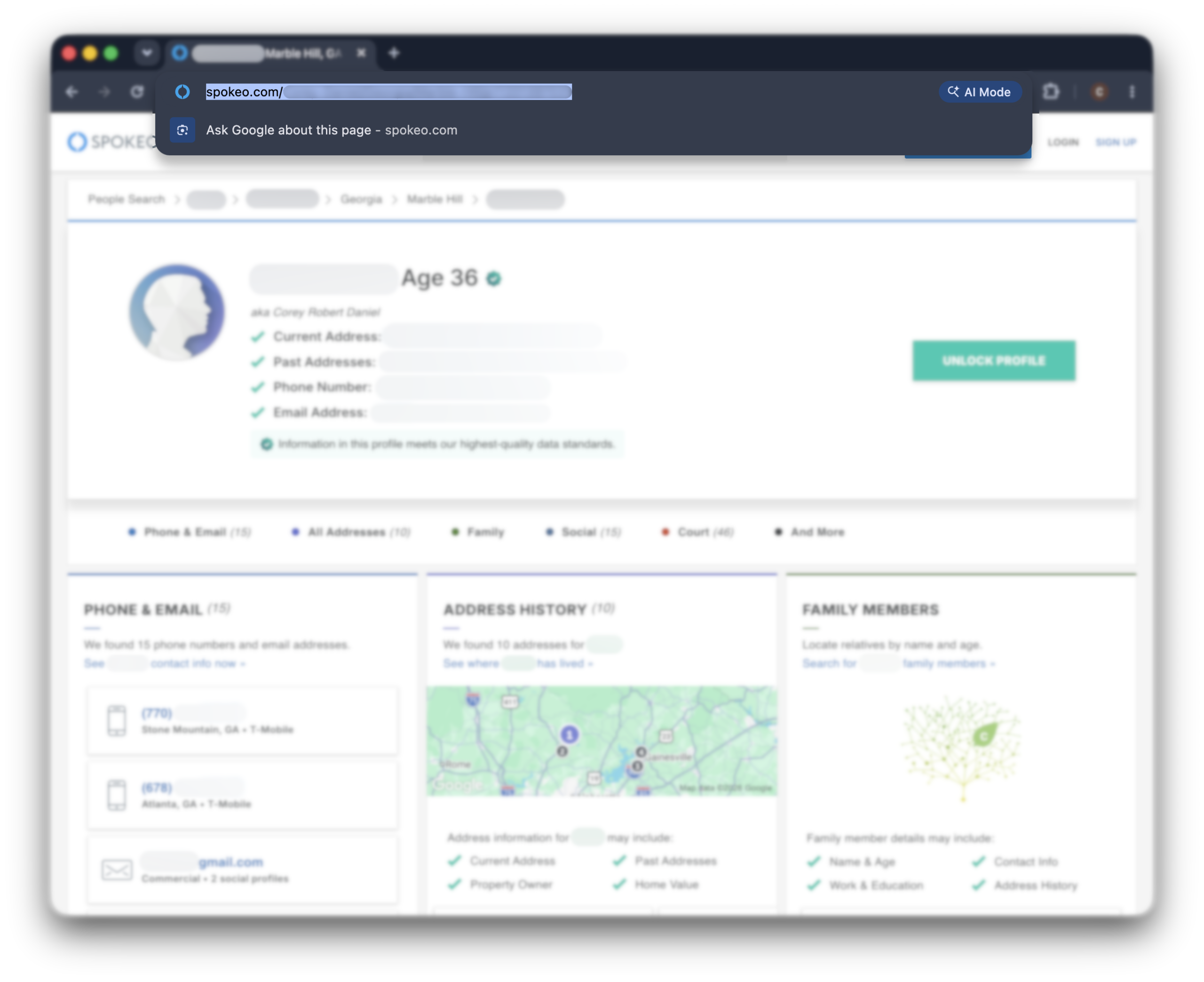The height and width of the screenshot is (982, 1204).
Task: Click the browser back arrow
Action: tap(72, 92)
